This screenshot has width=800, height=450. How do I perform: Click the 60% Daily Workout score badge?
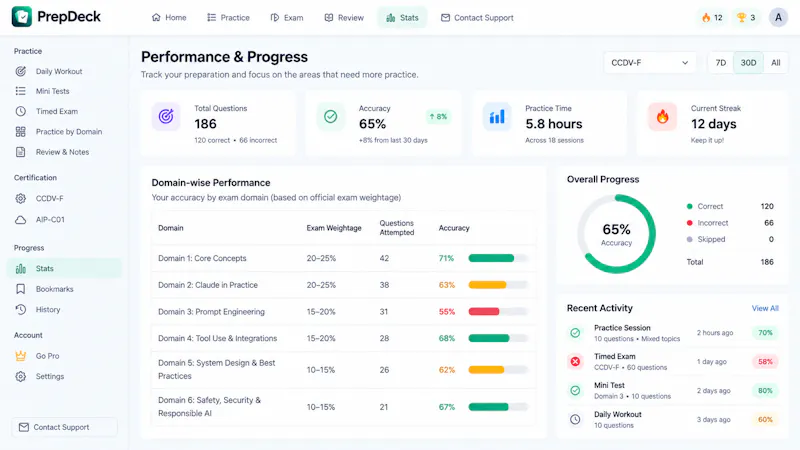pos(765,419)
